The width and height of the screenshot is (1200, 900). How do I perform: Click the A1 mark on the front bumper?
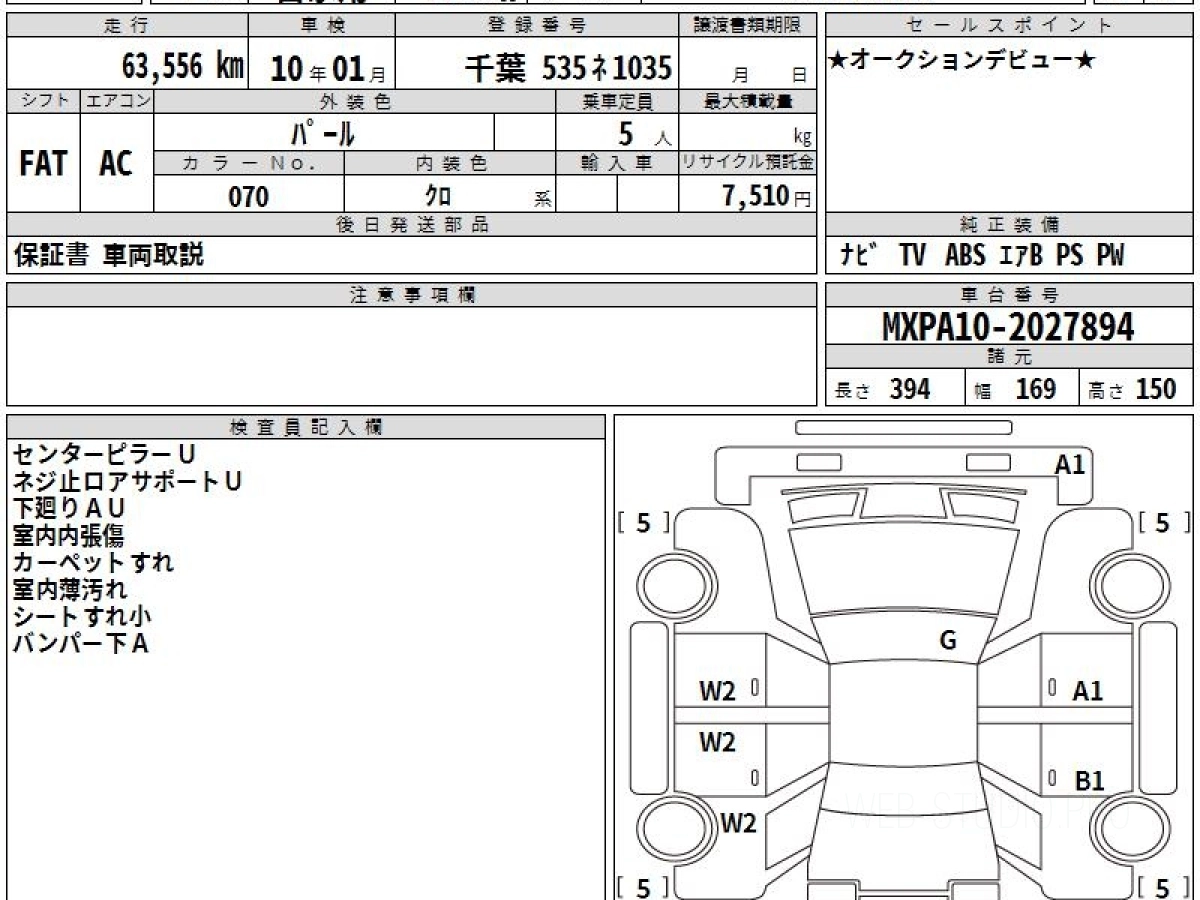point(1069,464)
